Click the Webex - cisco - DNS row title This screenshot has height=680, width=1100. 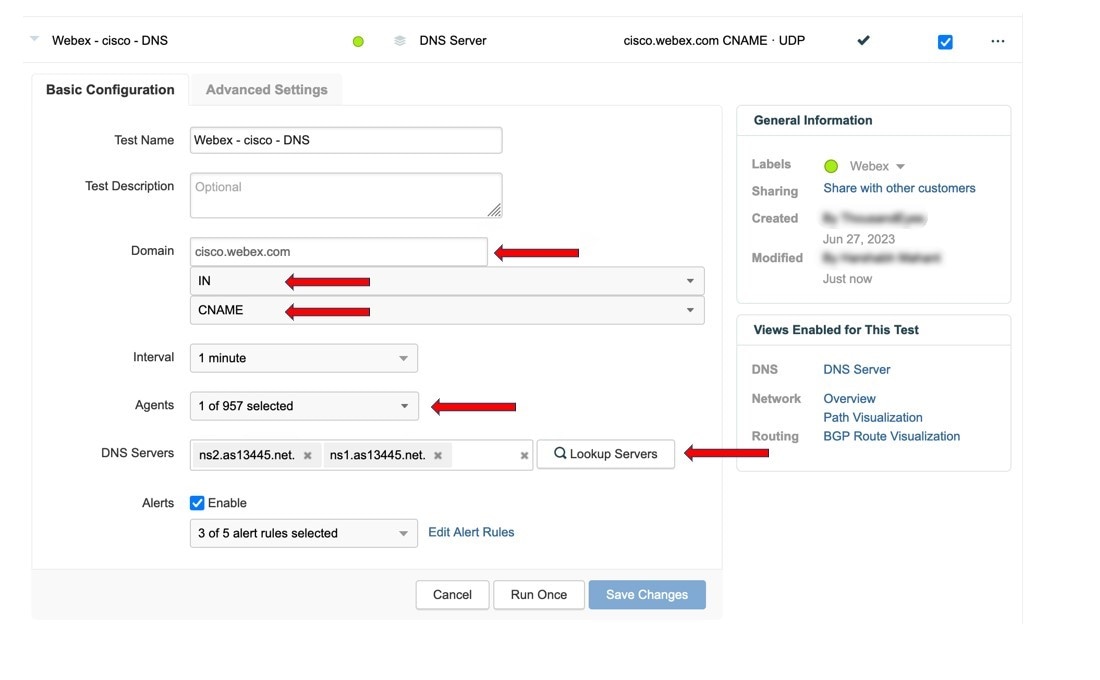[x=110, y=41]
